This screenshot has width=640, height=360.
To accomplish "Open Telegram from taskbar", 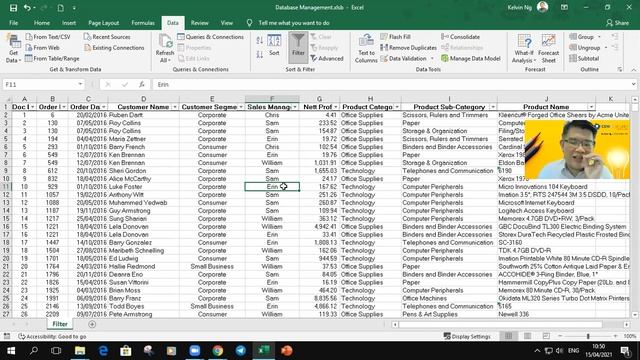I will pos(241,351).
